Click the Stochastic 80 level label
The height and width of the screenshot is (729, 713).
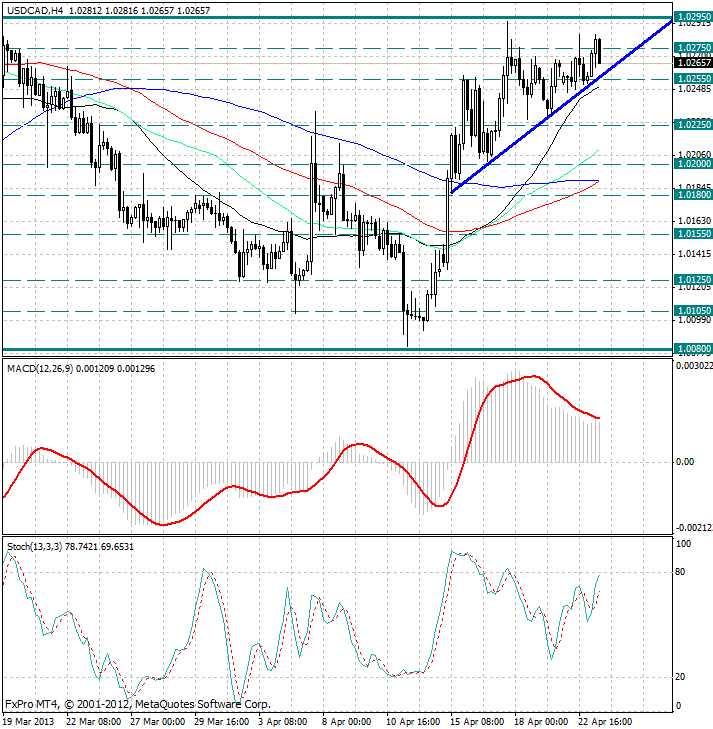point(680,572)
